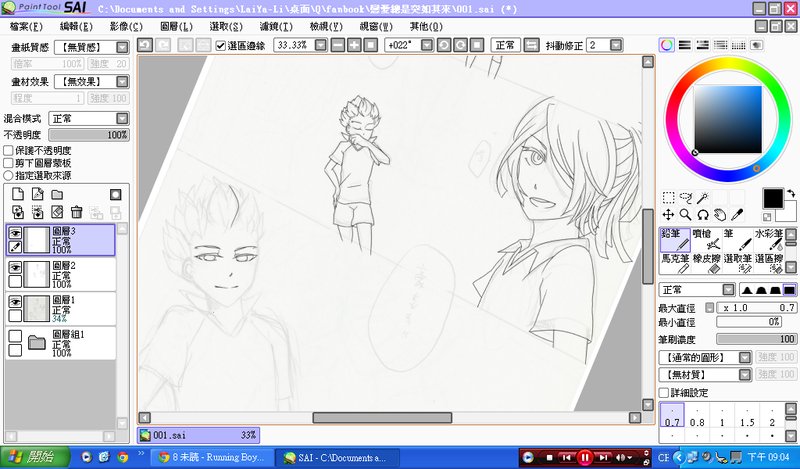Select the 圖層2 layer row
This screenshot has height=469, width=800.
[61, 275]
